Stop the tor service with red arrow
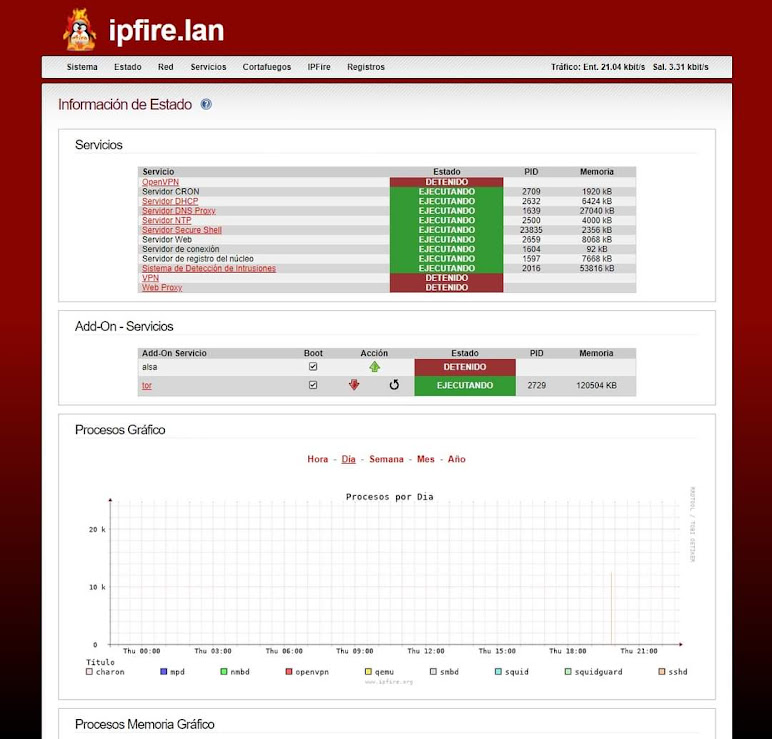This screenshot has width=772, height=739. pyautogui.click(x=354, y=385)
